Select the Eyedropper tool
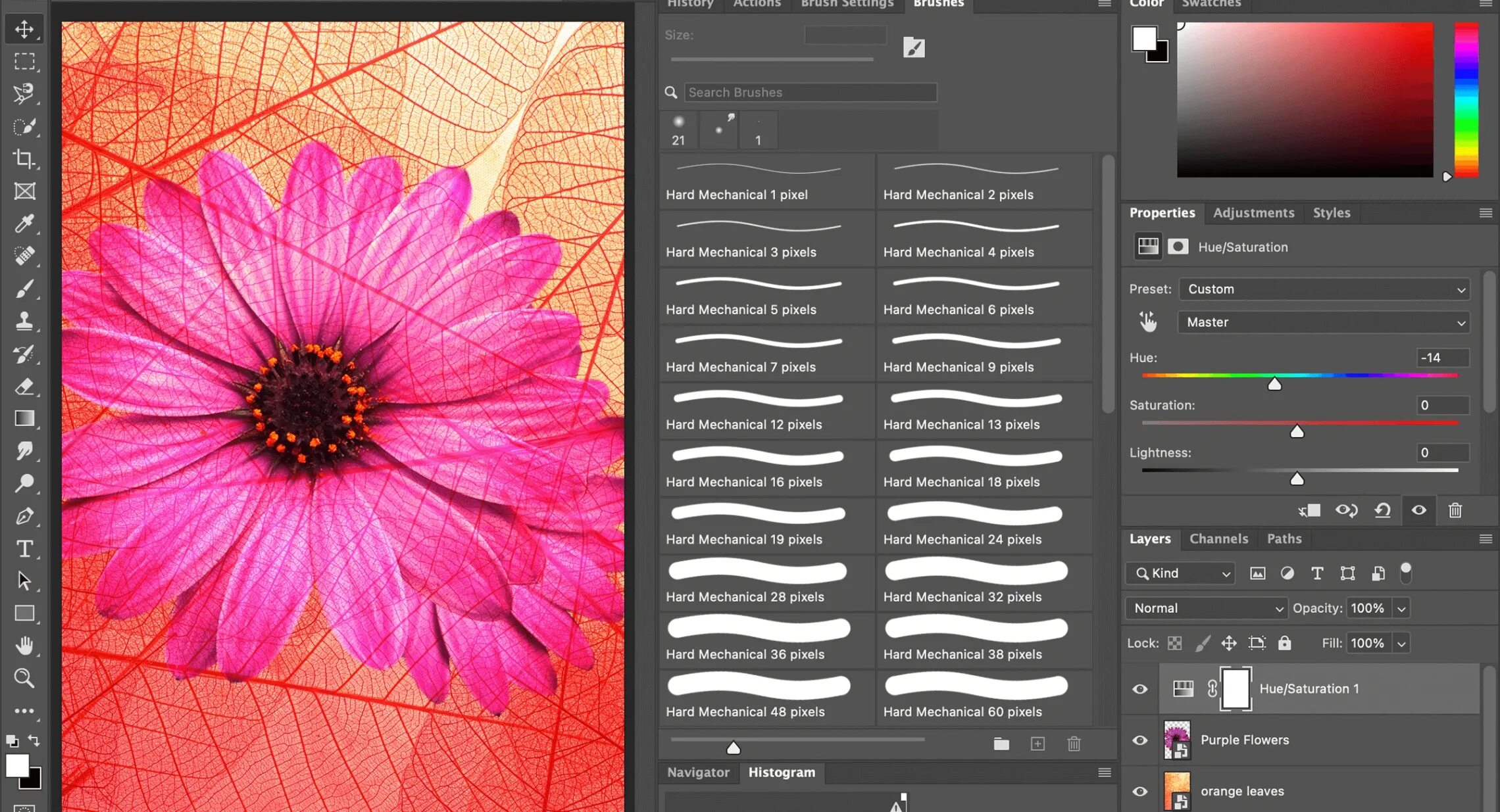1500x812 pixels. 24,224
